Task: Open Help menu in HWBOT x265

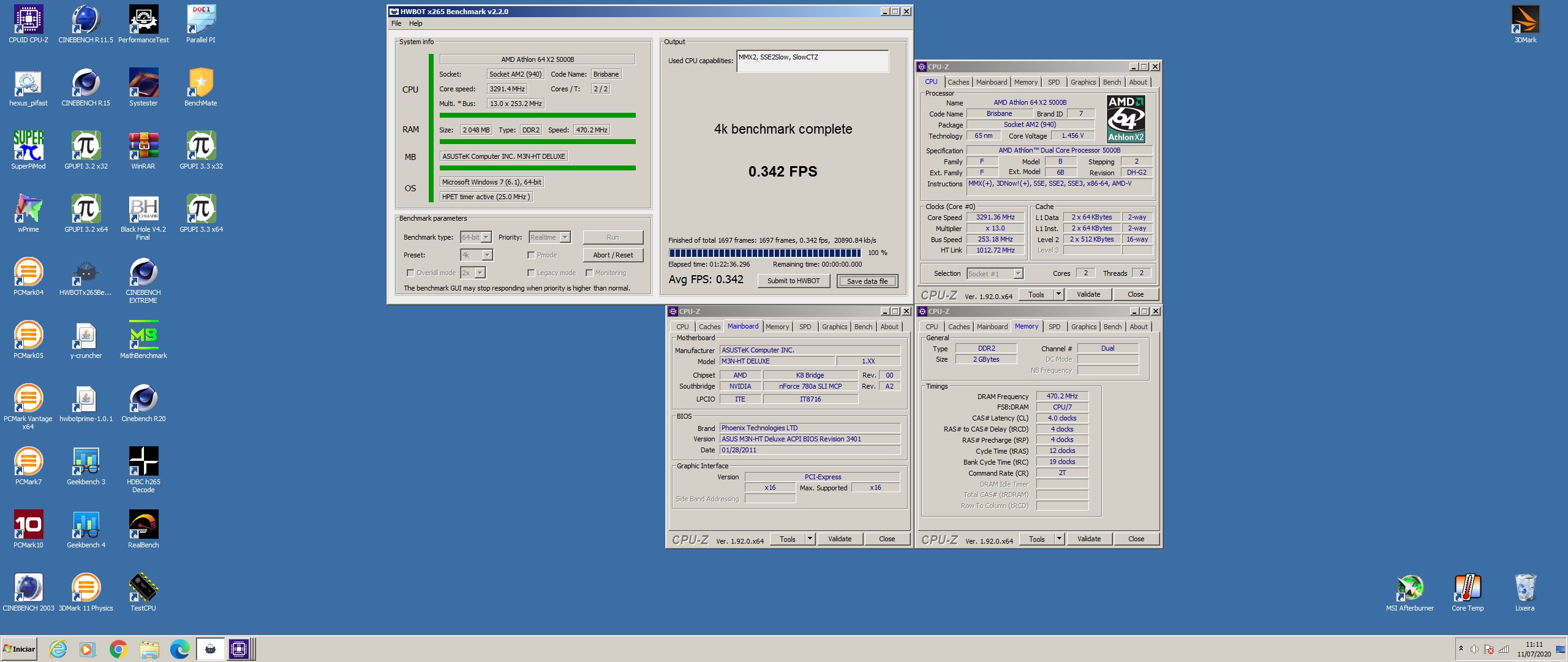Action: coord(416,23)
